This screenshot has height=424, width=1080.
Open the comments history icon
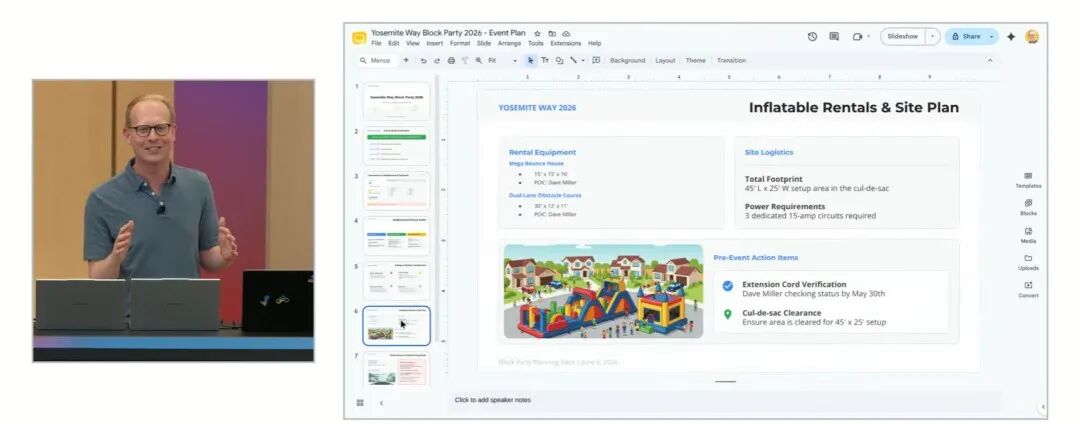(x=834, y=36)
